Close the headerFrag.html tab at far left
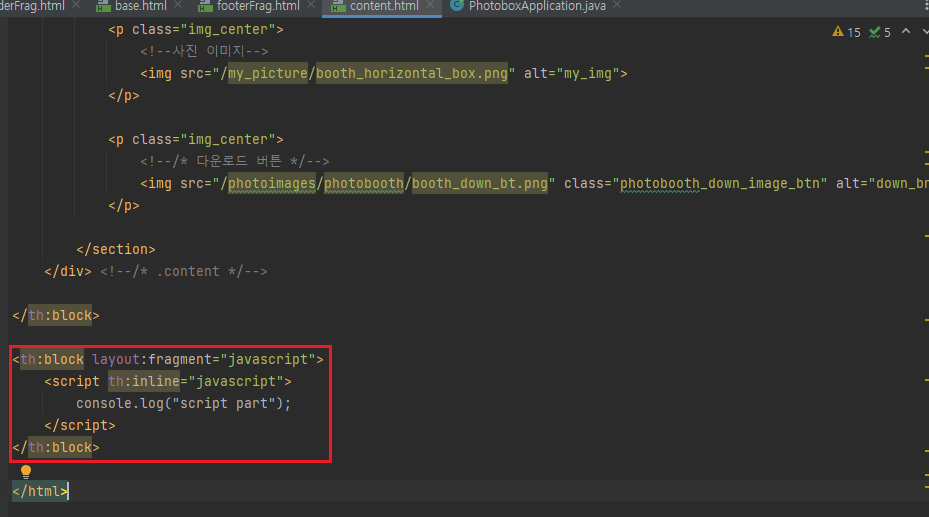The height and width of the screenshot is (517, 929). [76, 5]
